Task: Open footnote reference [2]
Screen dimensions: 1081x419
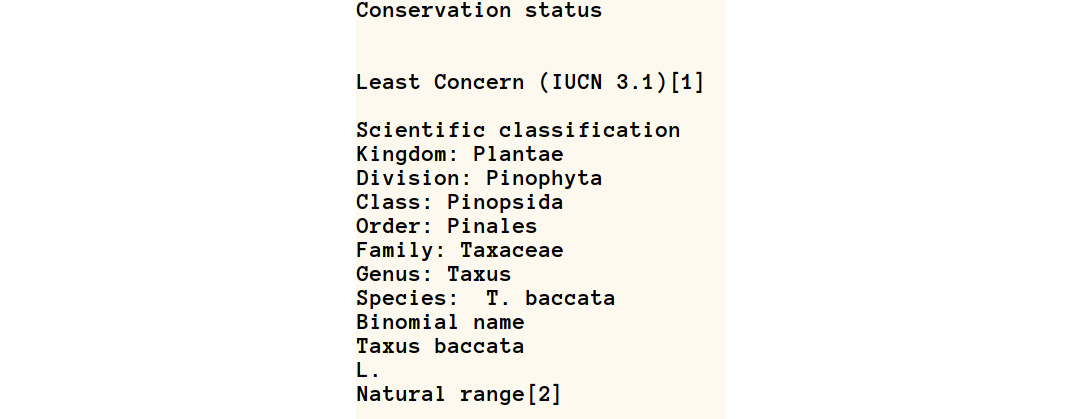Action: (543, 395)
